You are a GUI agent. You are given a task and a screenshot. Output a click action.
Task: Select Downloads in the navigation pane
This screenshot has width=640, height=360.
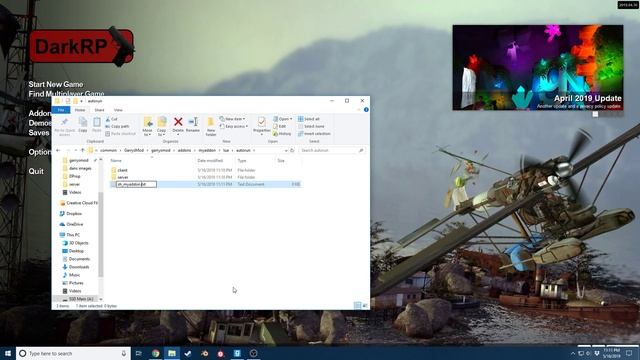(x=76, y=267)
